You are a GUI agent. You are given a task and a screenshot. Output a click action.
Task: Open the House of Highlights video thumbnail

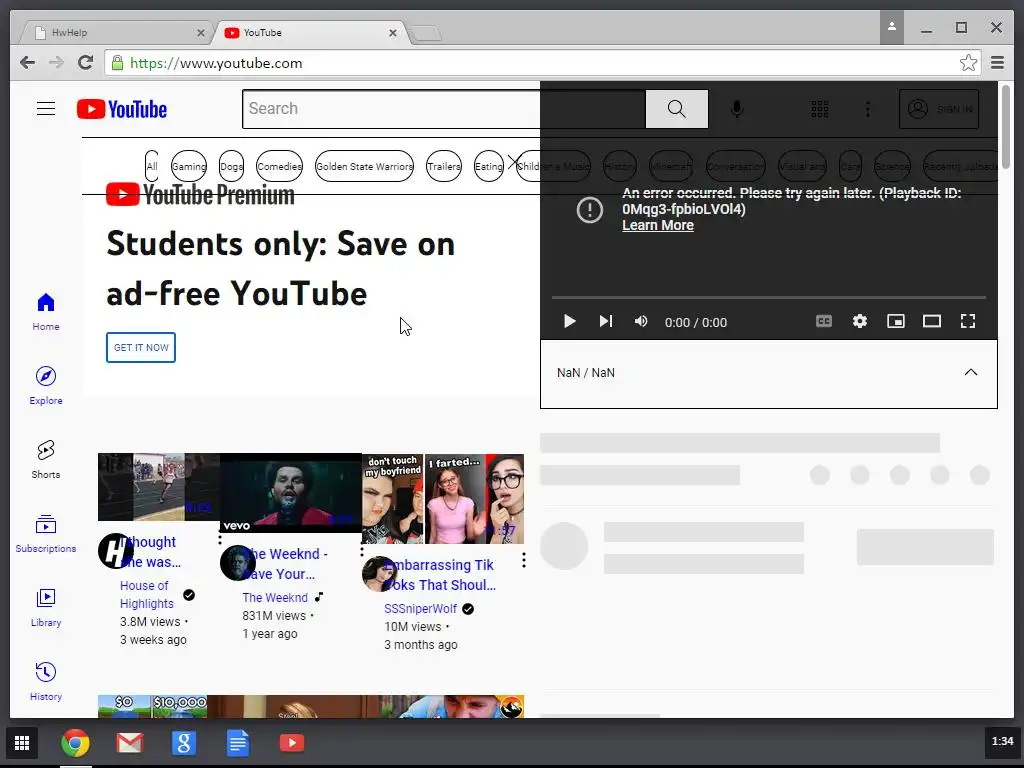[159, 487]
